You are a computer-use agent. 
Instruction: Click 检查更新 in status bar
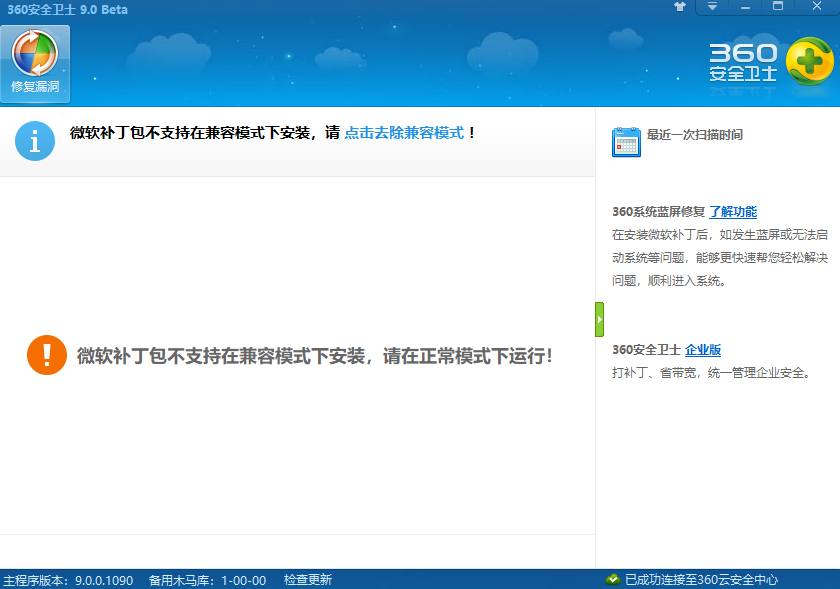pos(308,580)
